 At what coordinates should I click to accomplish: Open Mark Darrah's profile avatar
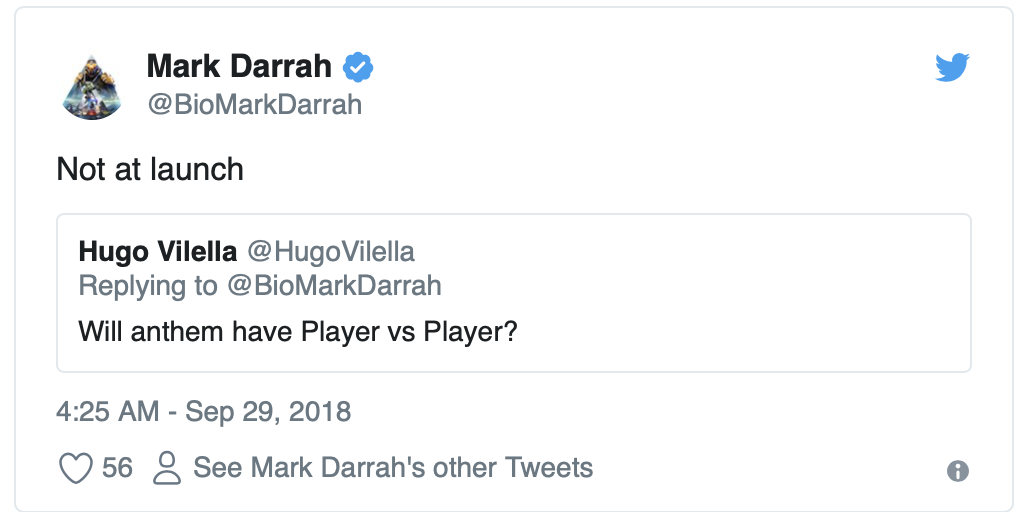pos(92,86)
